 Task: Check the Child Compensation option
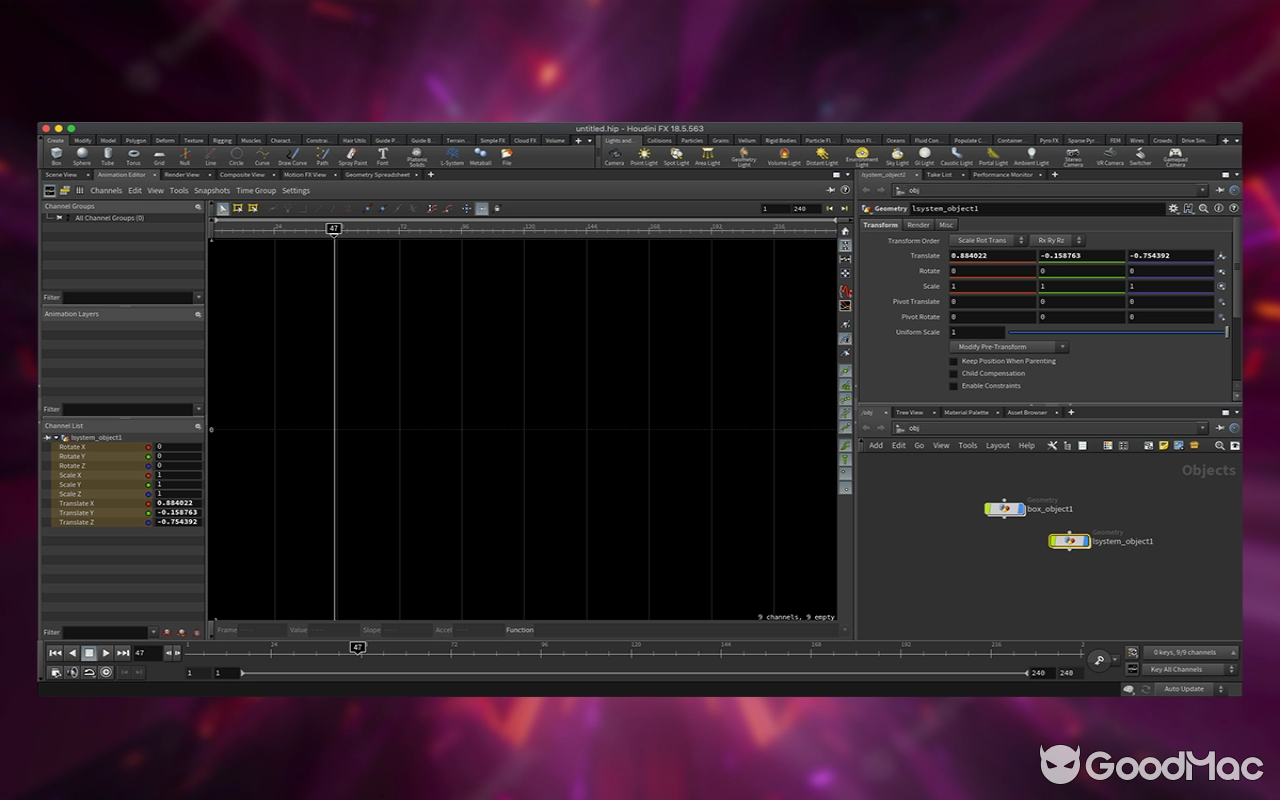tap(952, 373)
